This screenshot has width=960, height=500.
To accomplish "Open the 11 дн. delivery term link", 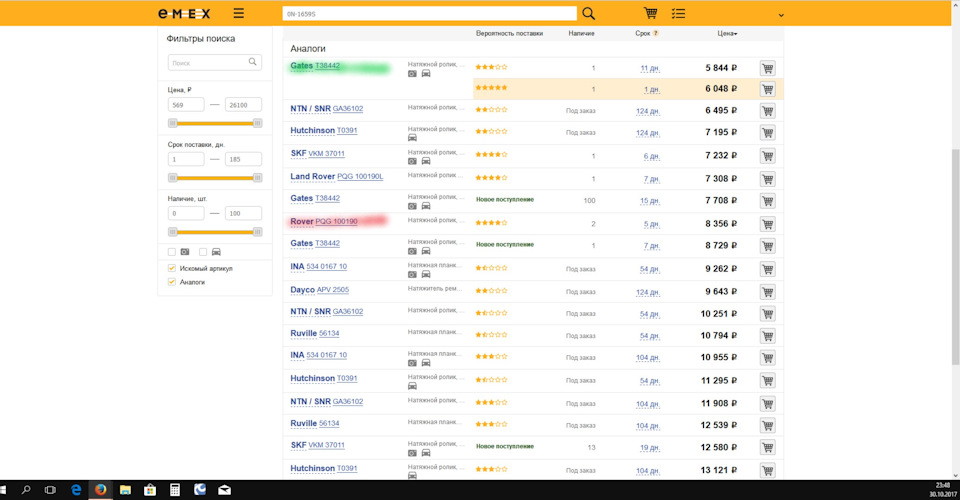I will point(650,69).
